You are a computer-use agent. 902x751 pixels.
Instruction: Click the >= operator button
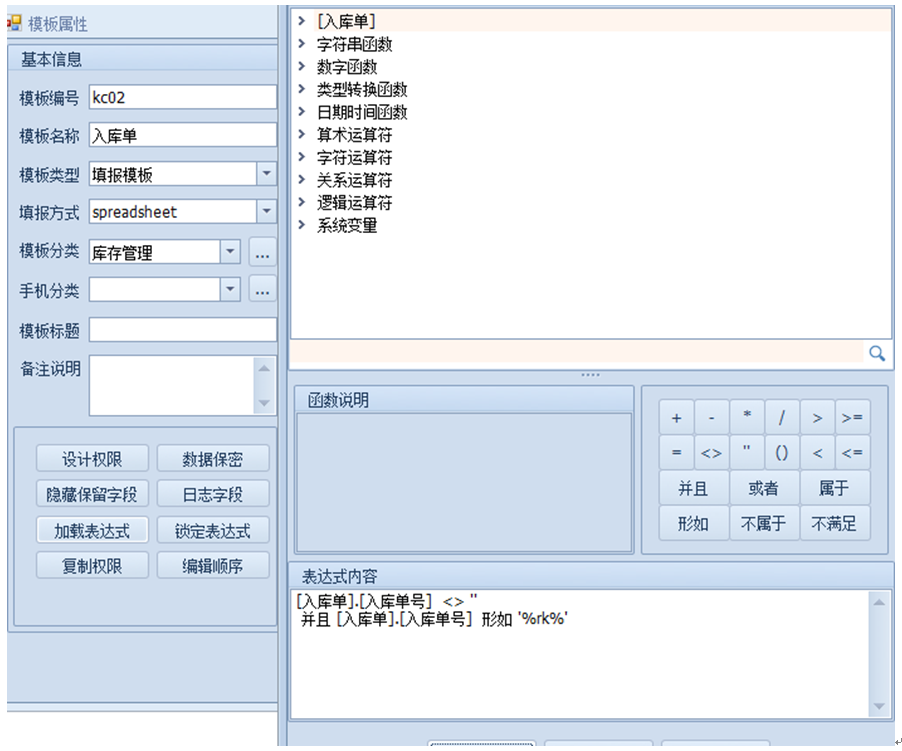click(x=851, y=418)
